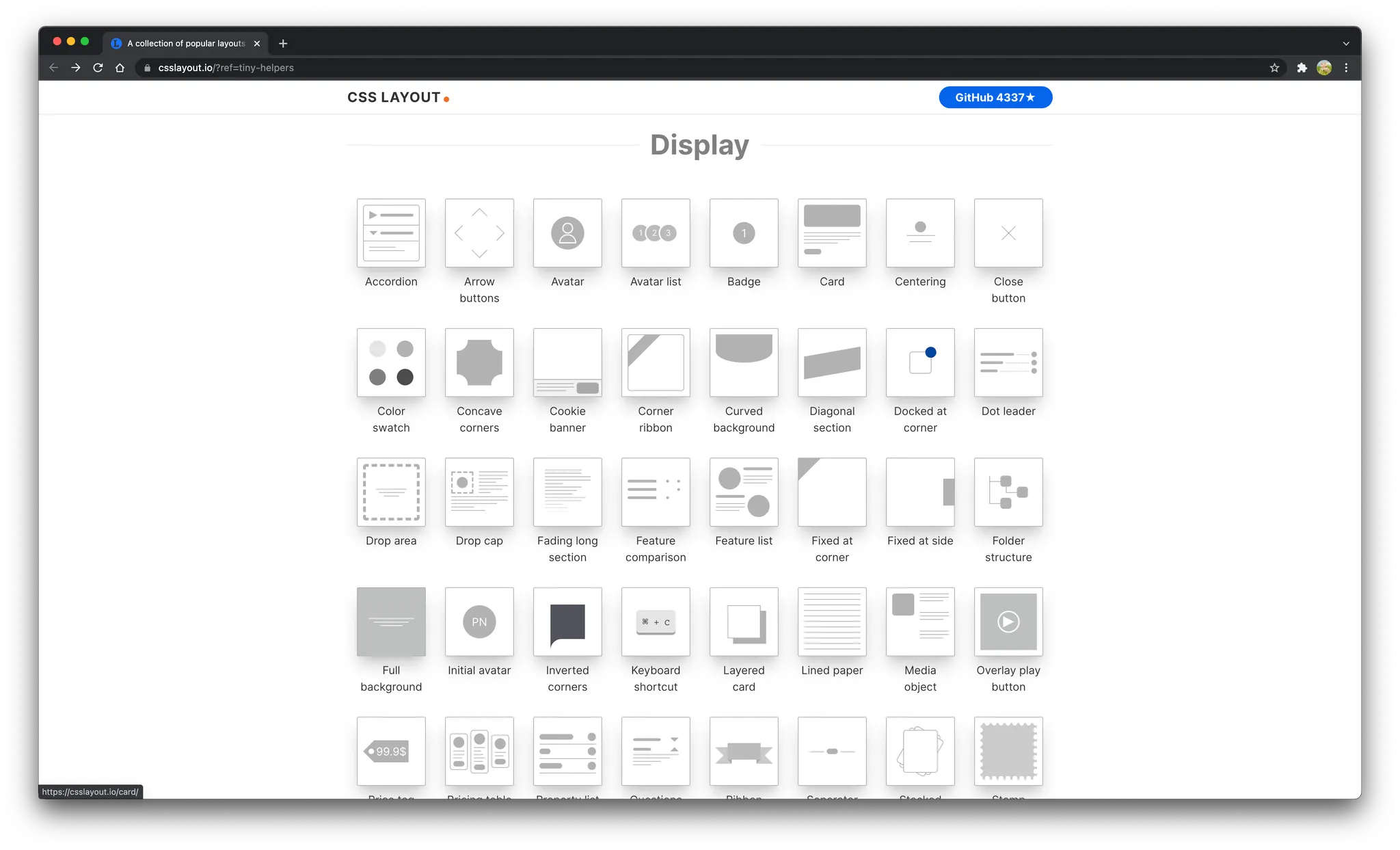This screenshot has width=1400, height=850.
Task: Open the Docked at corner icon
Action: tap(920, 363)
